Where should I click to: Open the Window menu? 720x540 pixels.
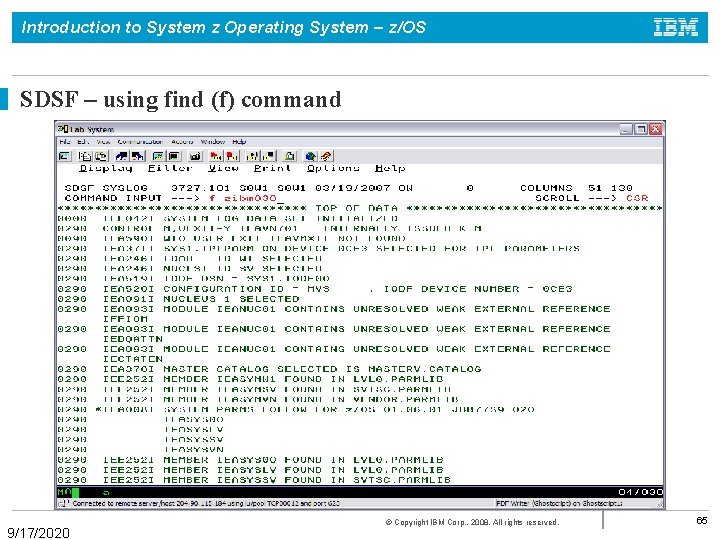pos(213,142)
